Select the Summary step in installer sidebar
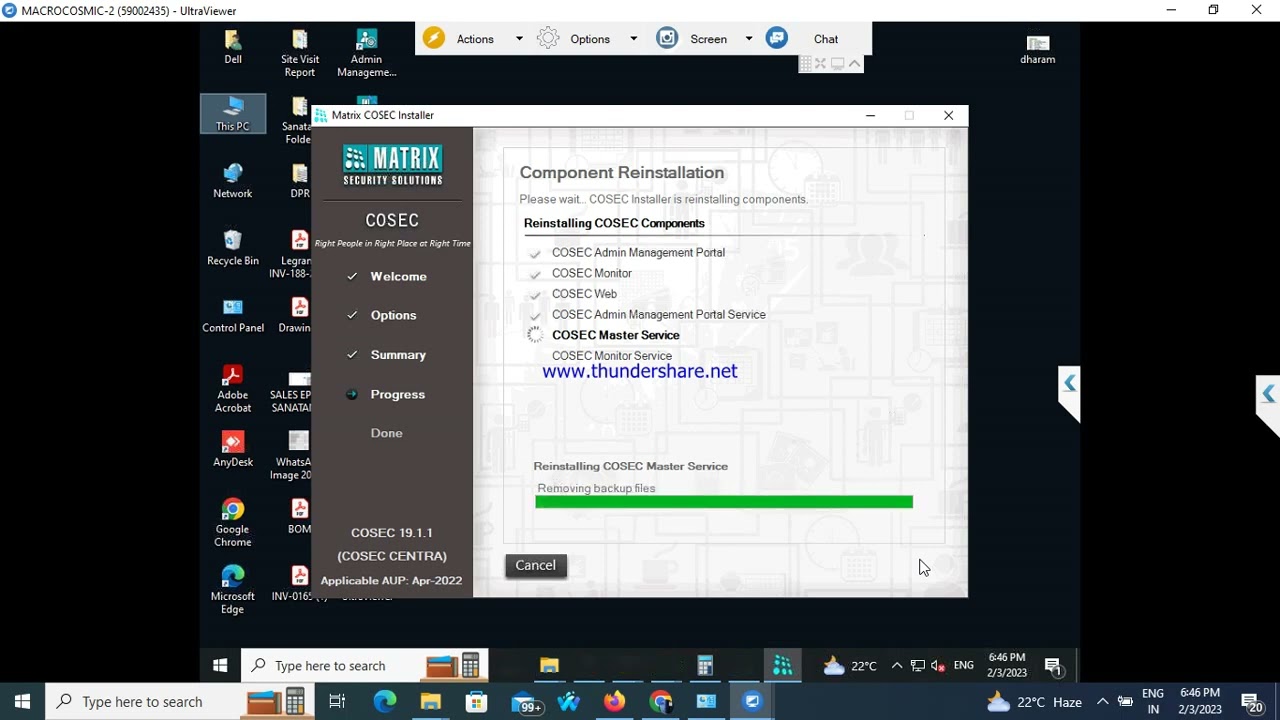 [398, 355]
